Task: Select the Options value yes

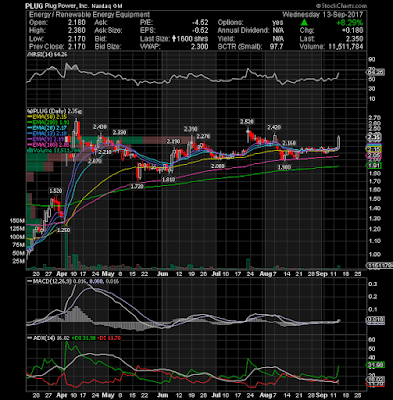Action: (277, 23)
